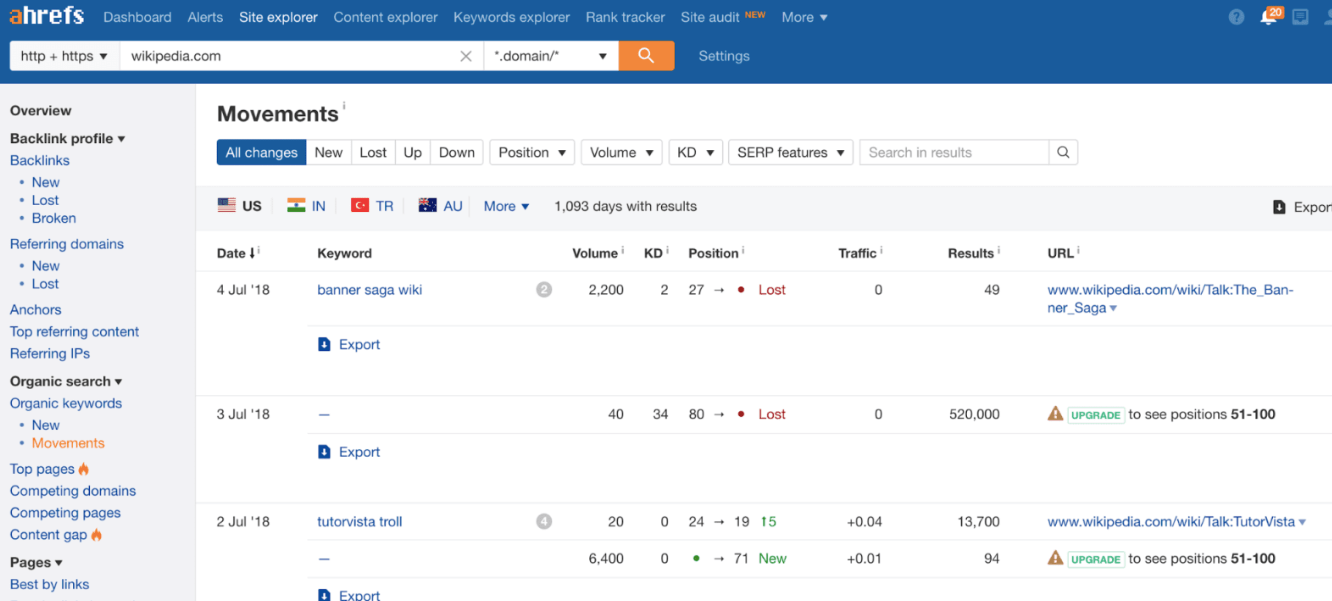Click the gray badge for banner saga wiki
The width and height of the screenshot is (1332, 601).
pos(544,290)
